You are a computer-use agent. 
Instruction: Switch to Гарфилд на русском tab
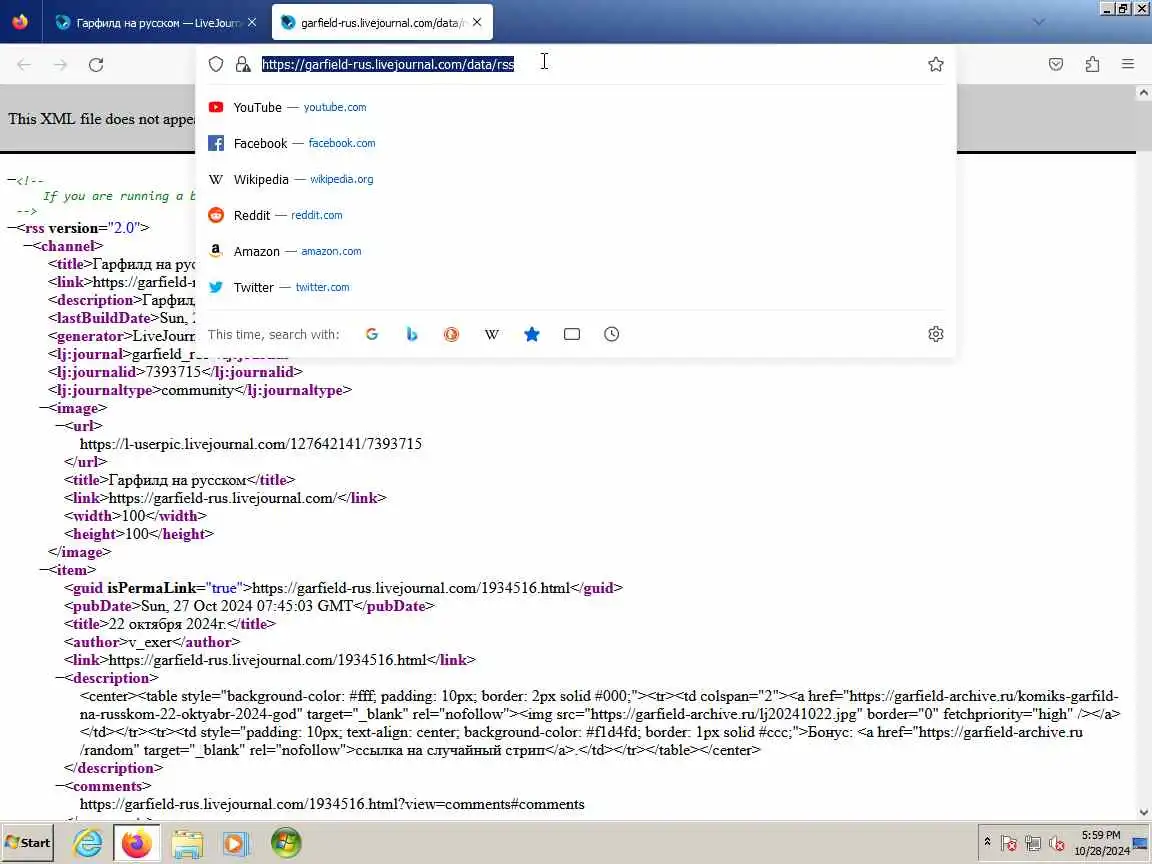[156, 23]
